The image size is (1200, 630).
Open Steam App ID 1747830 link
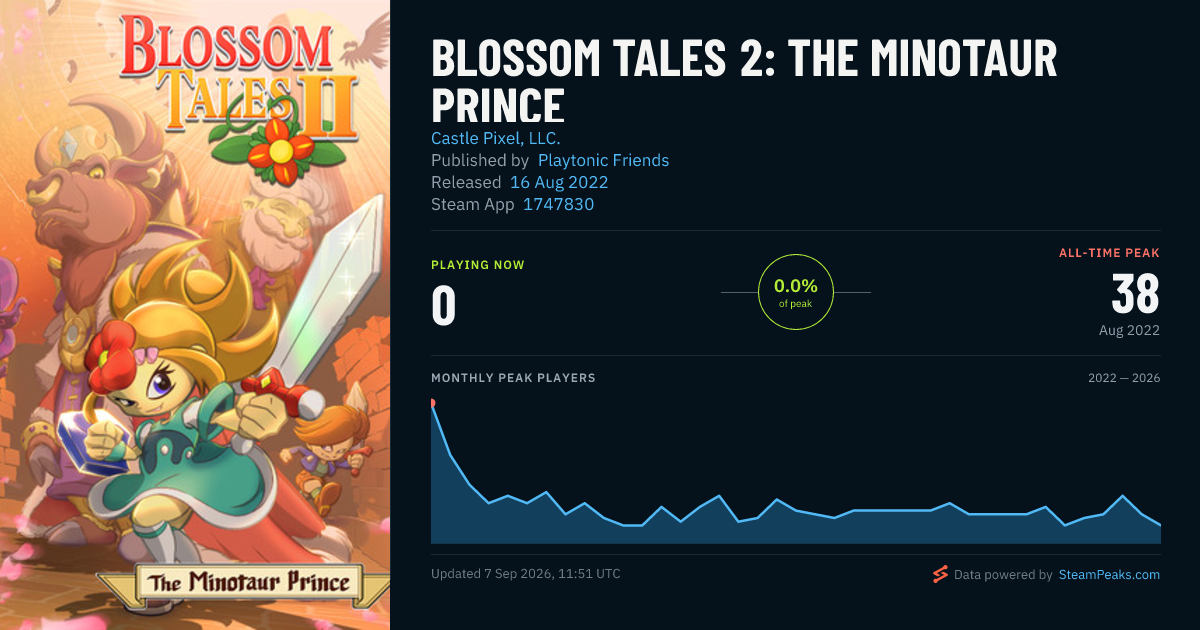click(559, 204)
